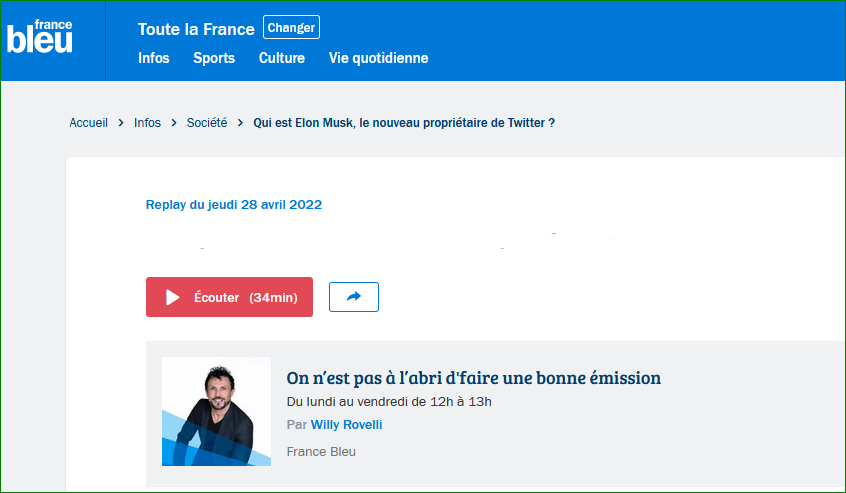Go to Accueil in the breadcrumb

point(88,123)
